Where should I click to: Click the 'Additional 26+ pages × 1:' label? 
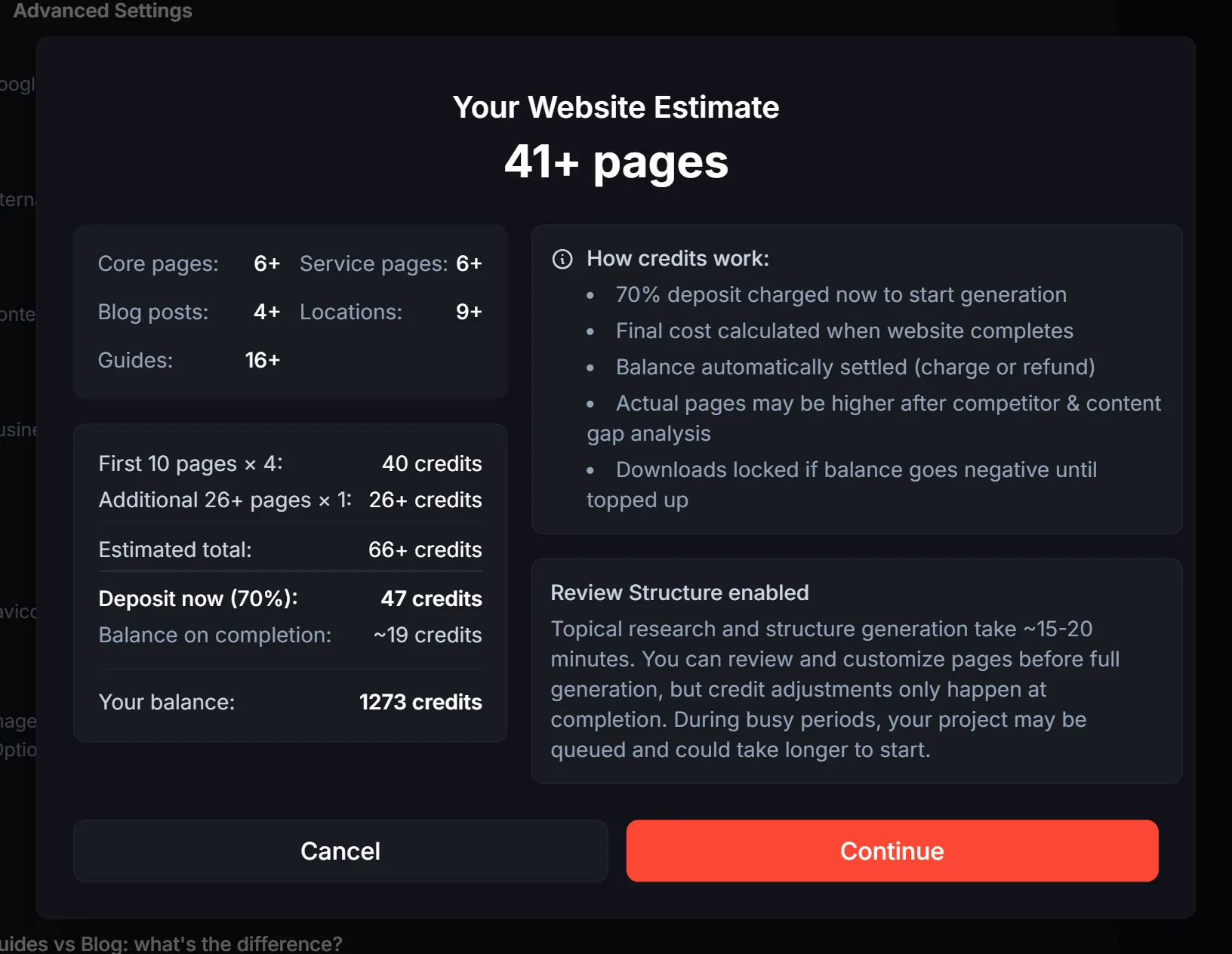click(226, 500)
